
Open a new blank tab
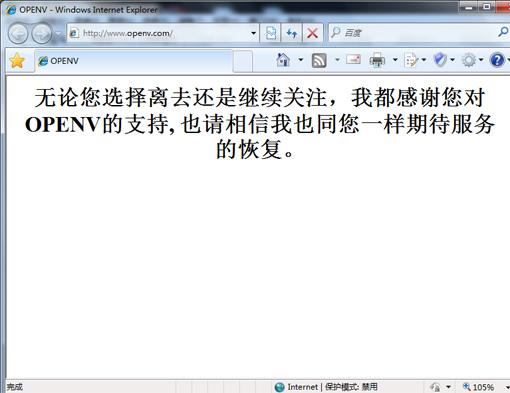[243, 61]
